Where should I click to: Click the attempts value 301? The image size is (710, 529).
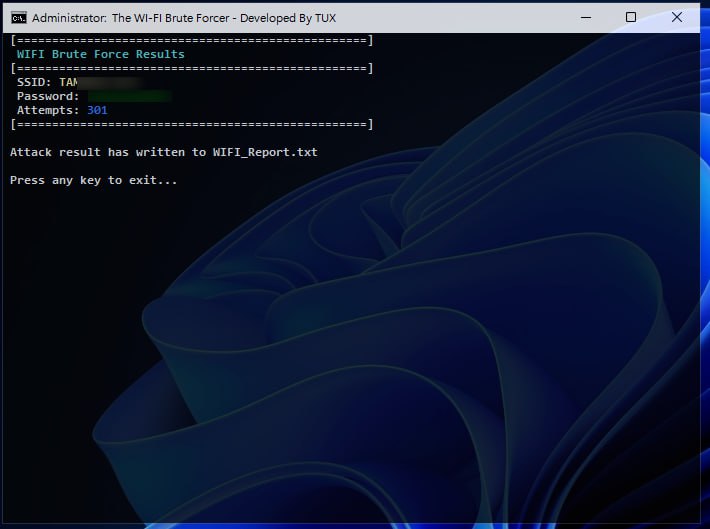(97, 110)
